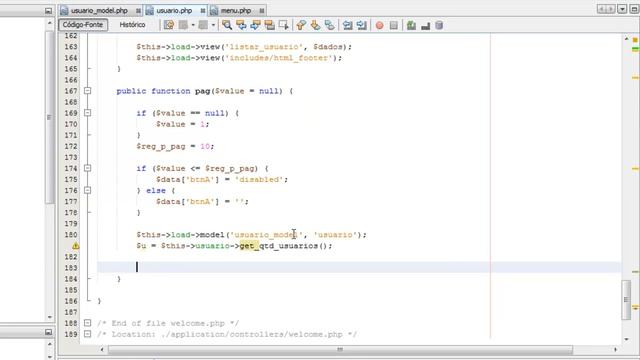Screen dimensions: 640x360
Task: Click warning hint icon beside get_qtd_usuarios line
Action: 76,246
